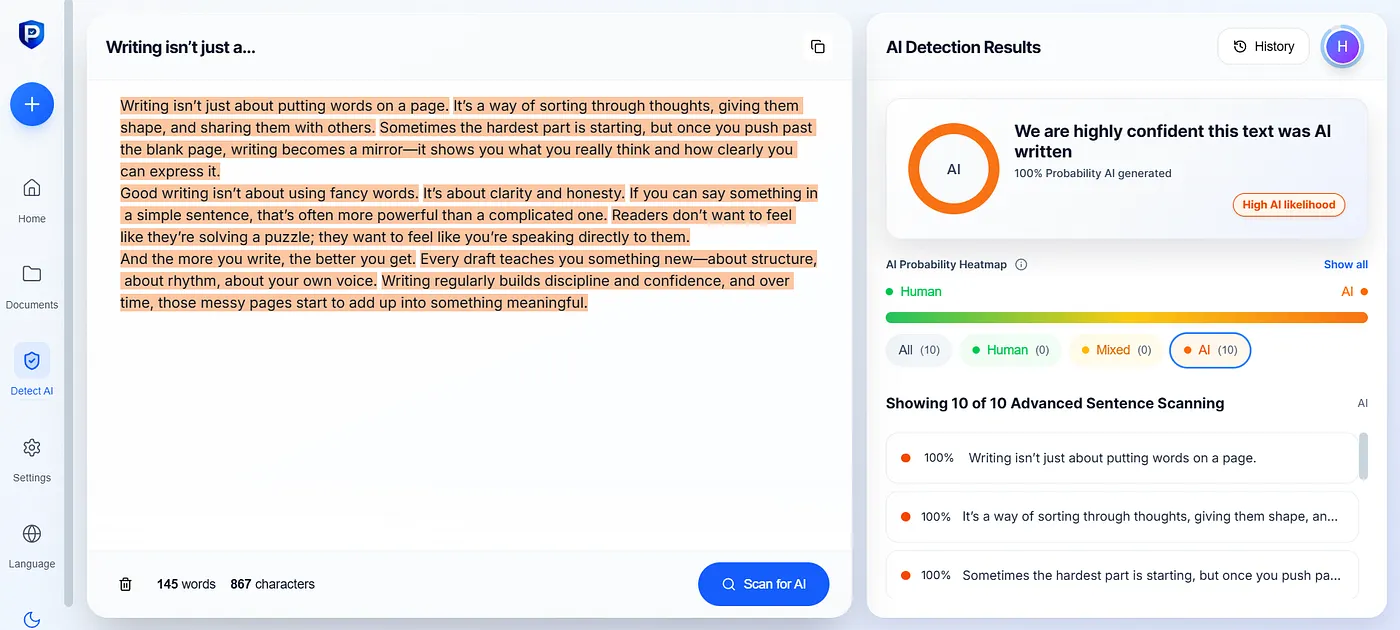Open the History button
Screen dimensions: 1400x630
tap(1263, 46)
